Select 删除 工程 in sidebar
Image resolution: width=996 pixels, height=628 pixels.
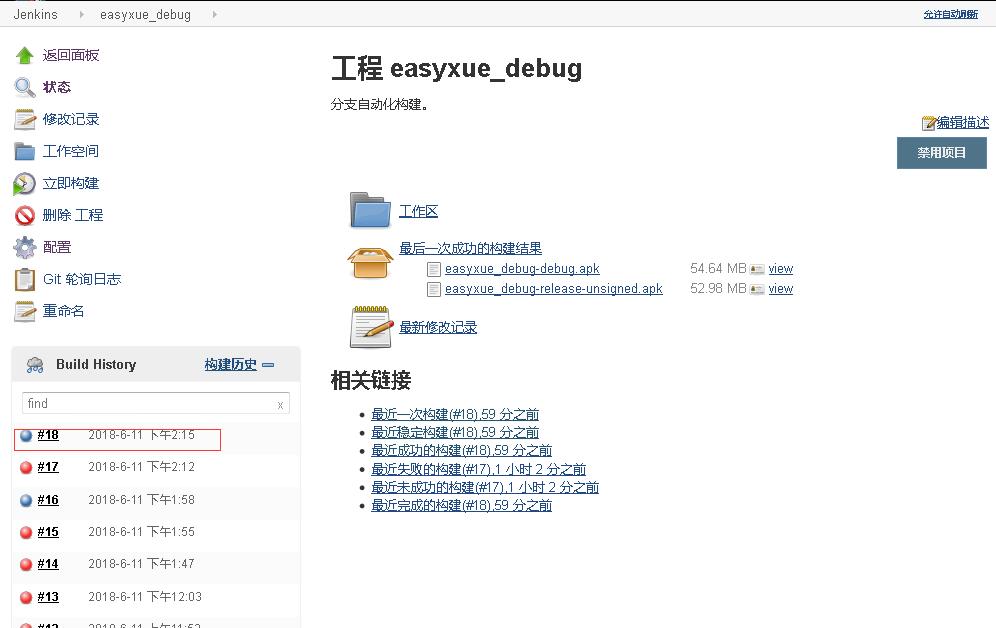72,215
